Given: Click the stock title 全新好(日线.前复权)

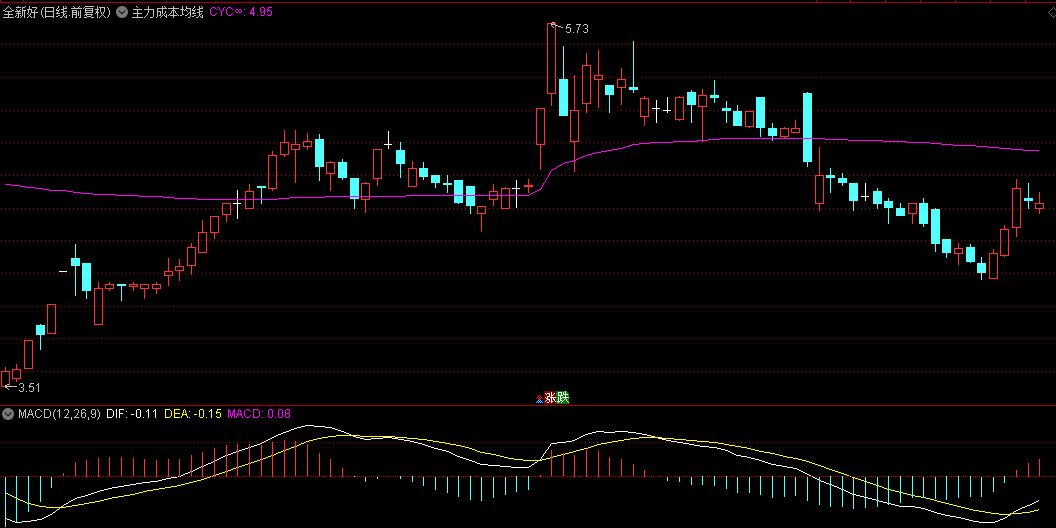Looking at the screenshot, I should [x=57, y=11].
